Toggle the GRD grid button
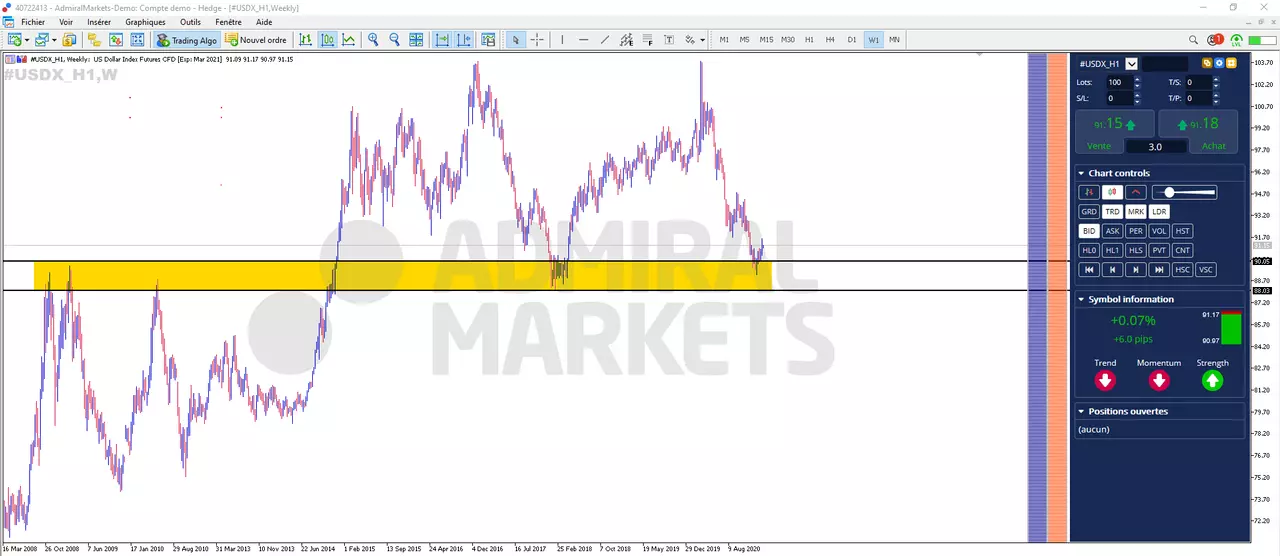 click(x=1089, y=211)
